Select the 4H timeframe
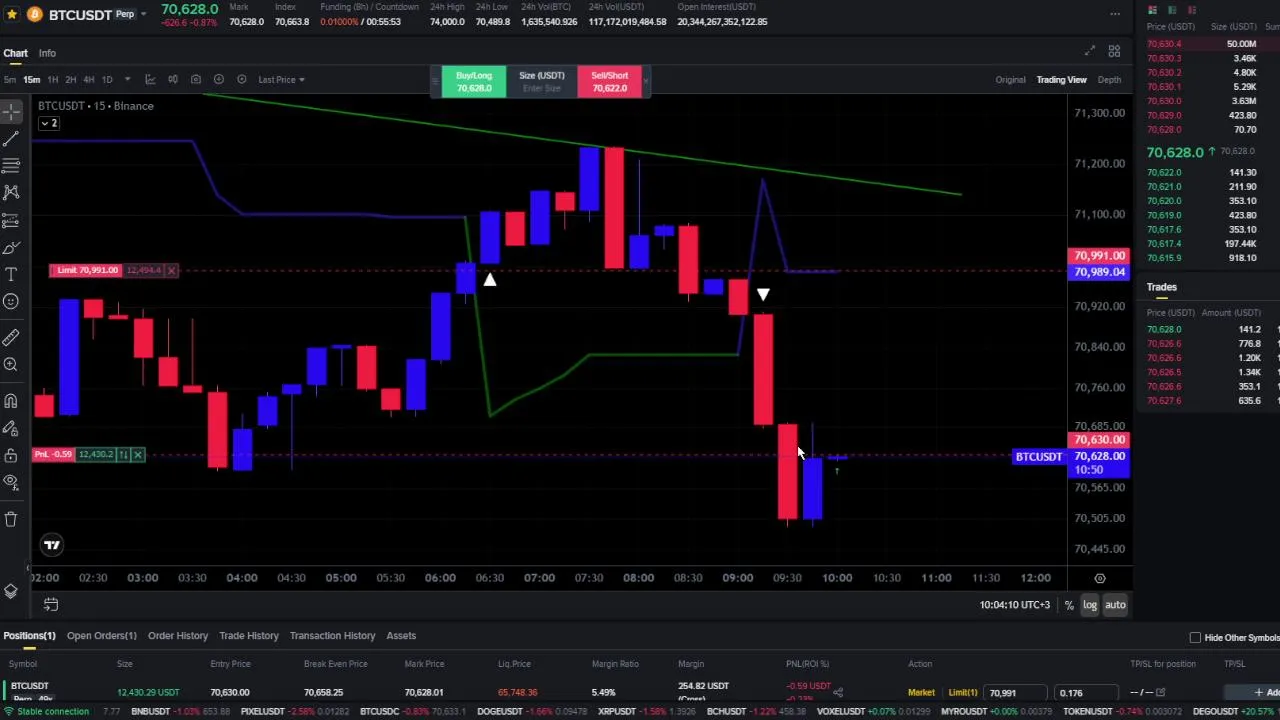The height and width of the screenshot is (720, 1280). 88,79
